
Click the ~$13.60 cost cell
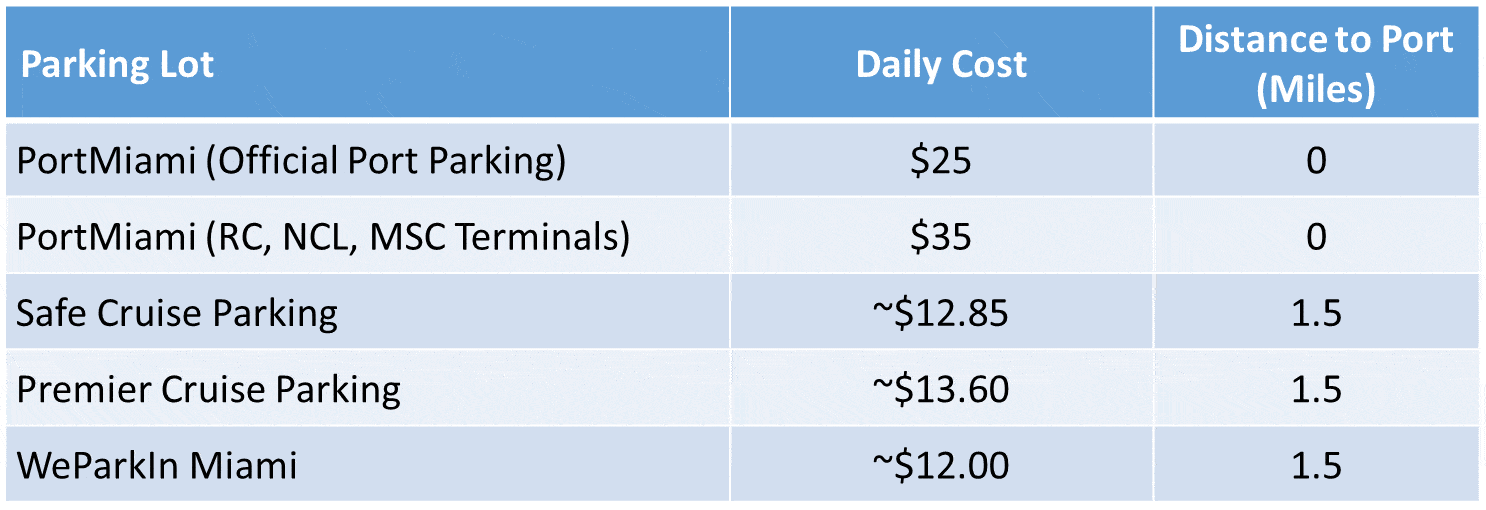[941, 387]
